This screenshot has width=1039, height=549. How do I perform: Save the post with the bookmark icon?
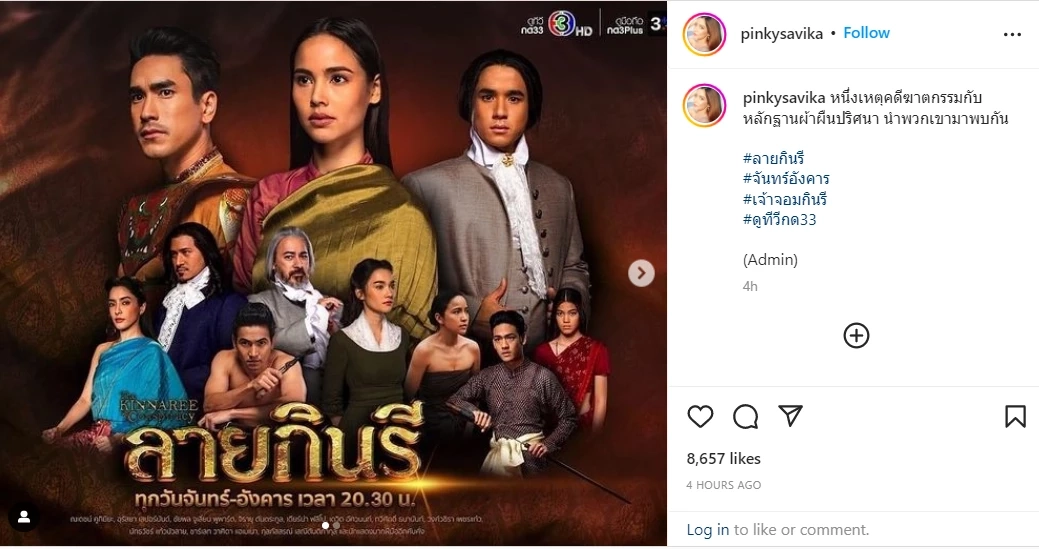click(x=1015, y=417)
